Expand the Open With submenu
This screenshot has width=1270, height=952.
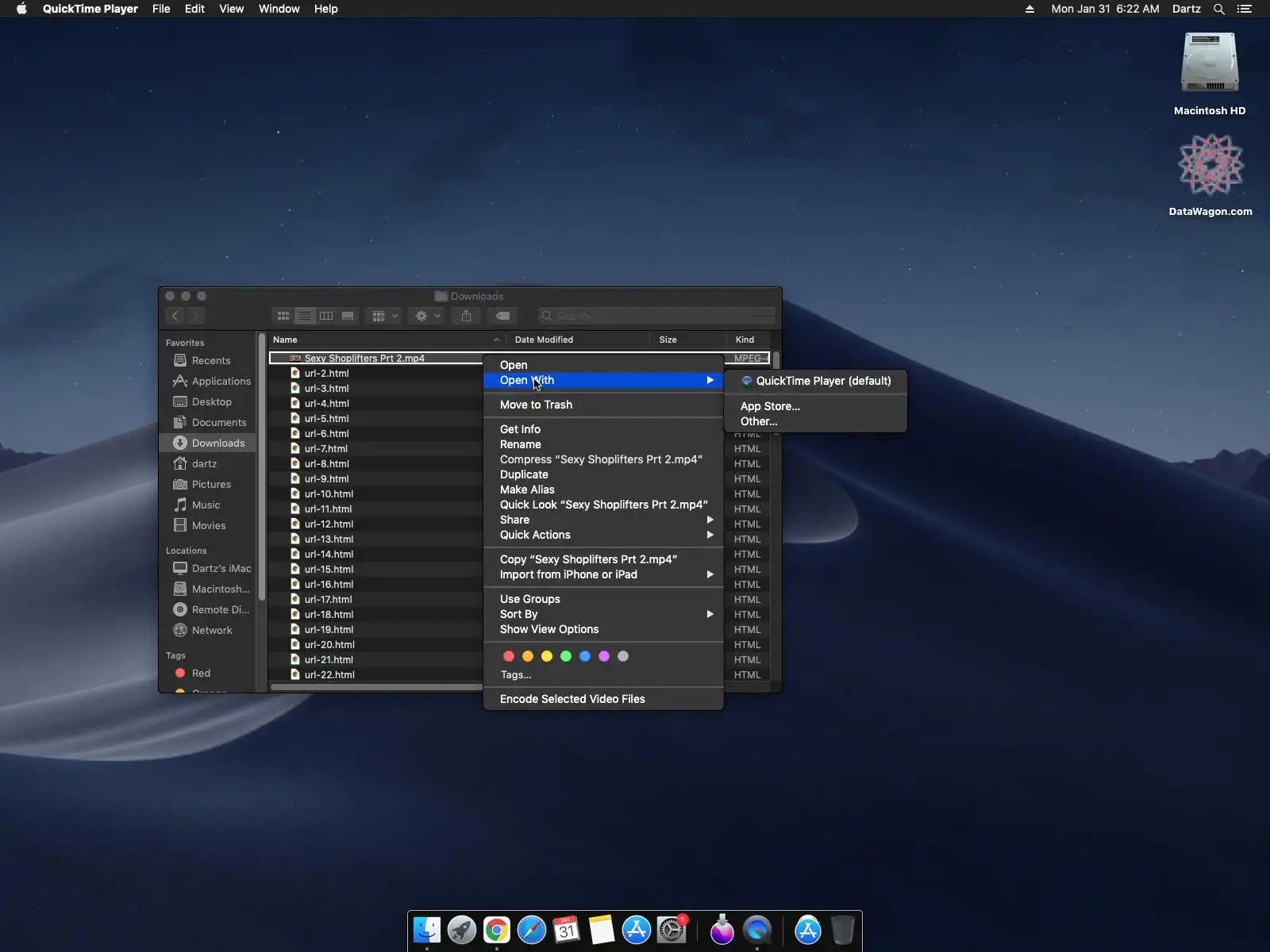click(x=603, y=380)
